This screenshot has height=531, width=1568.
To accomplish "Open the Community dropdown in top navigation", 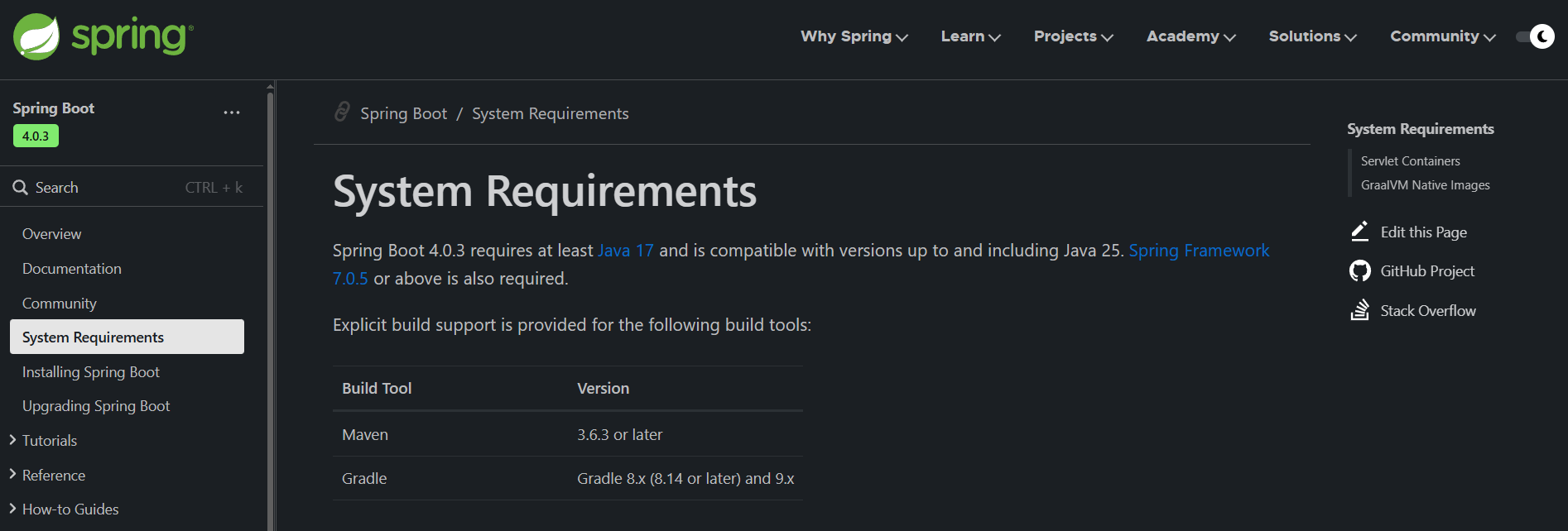I will 1443,36.
